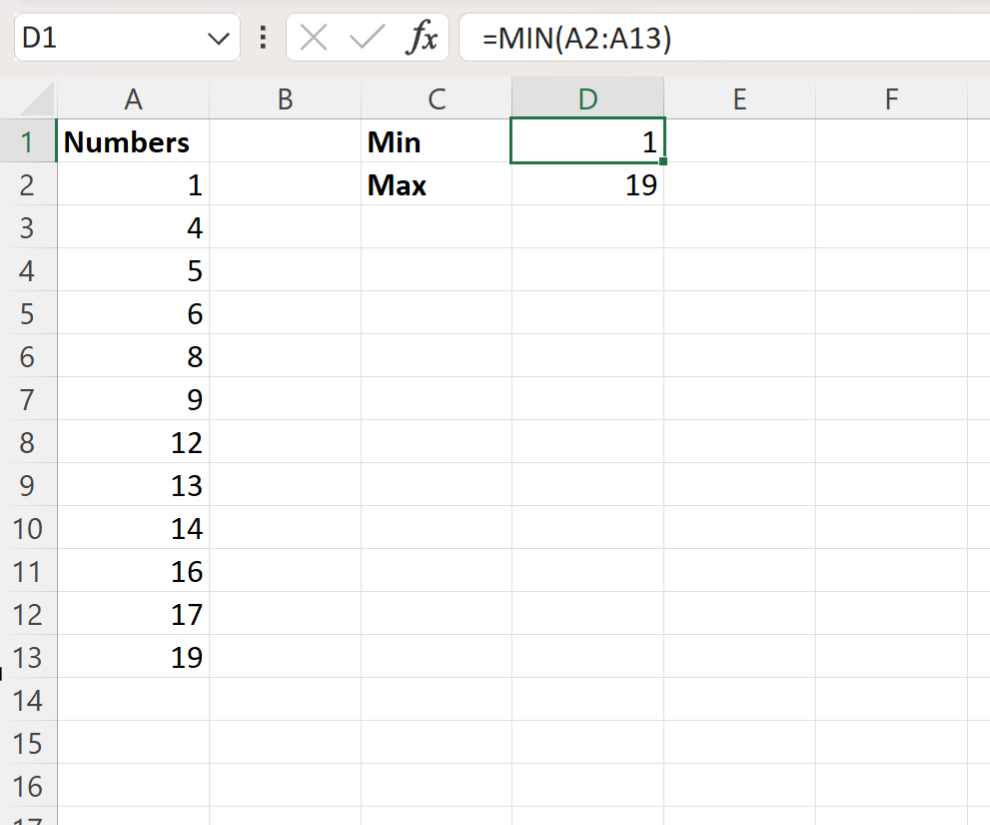Cancel the formula edit with X icon
This screenshot has width=990, height=825.
[x=313, y=38]
